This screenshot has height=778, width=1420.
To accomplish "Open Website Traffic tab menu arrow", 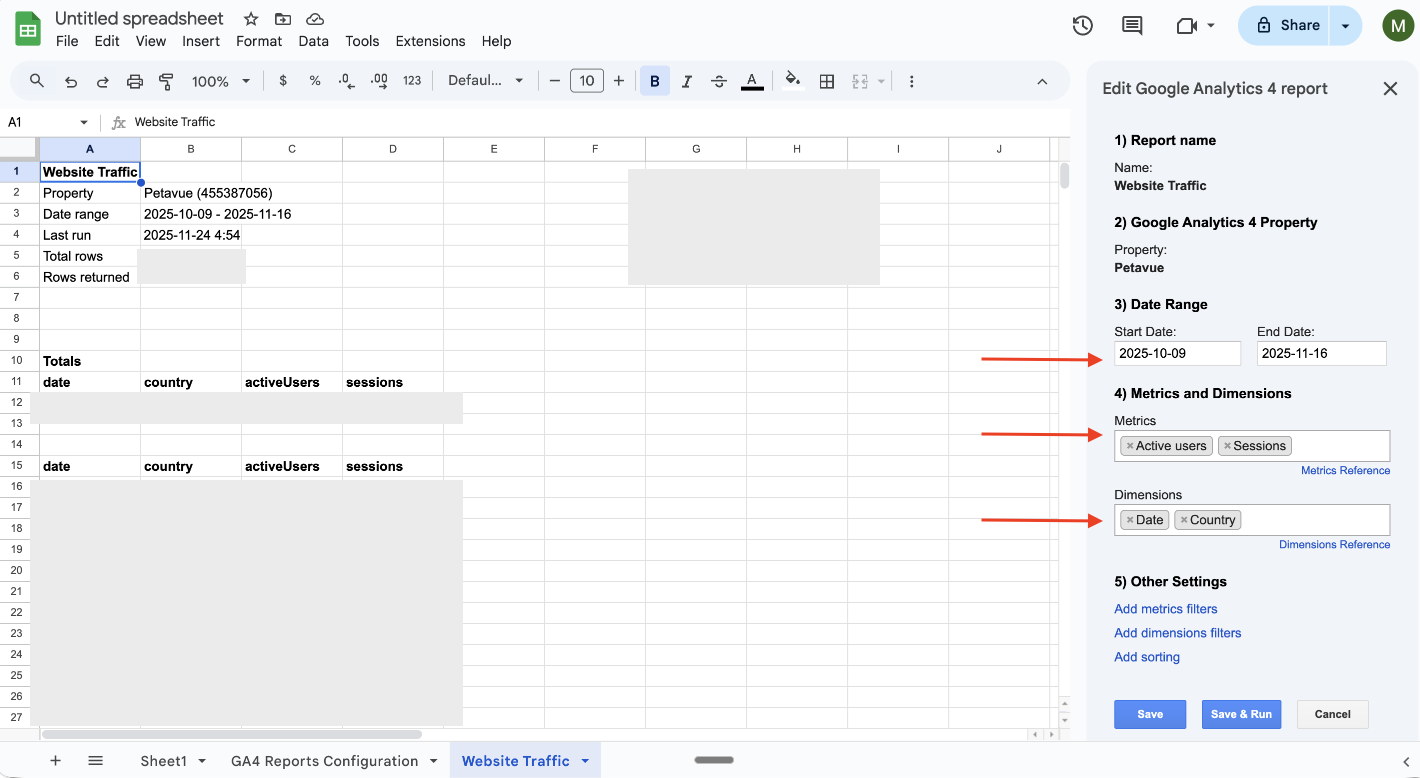I will (x=585, y=761).
